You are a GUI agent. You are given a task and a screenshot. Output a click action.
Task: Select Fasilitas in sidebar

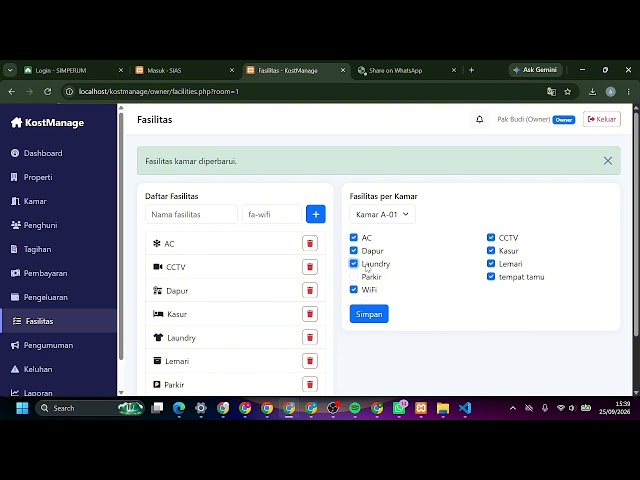[x=58, y=321]
